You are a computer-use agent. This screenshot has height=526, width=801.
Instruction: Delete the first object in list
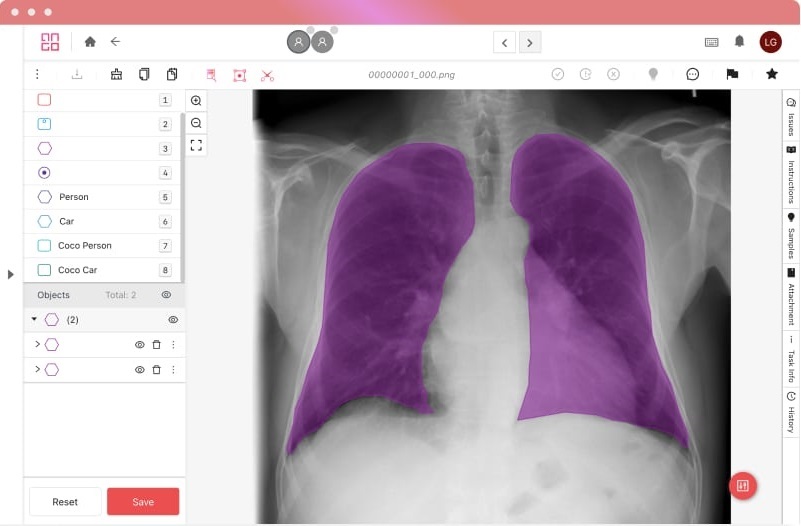click(156, 344)
